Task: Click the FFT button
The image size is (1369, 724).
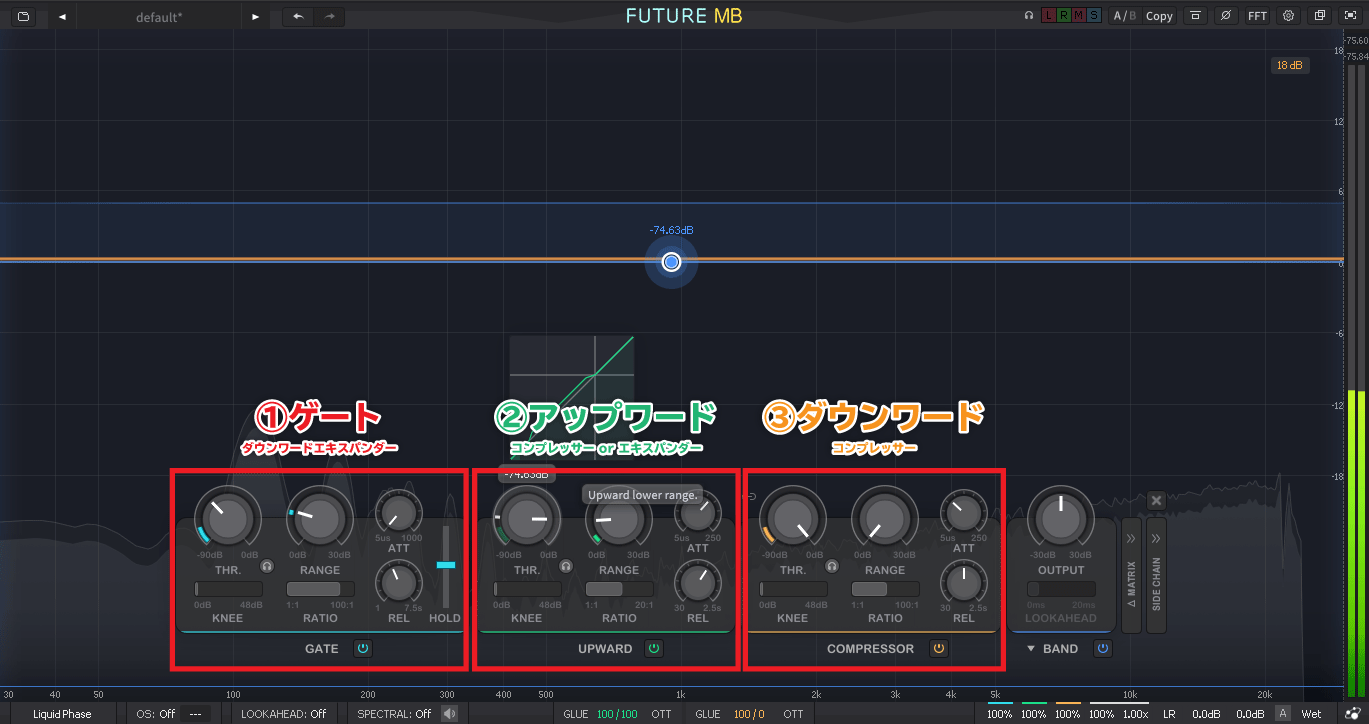Action: (1257, 16)
